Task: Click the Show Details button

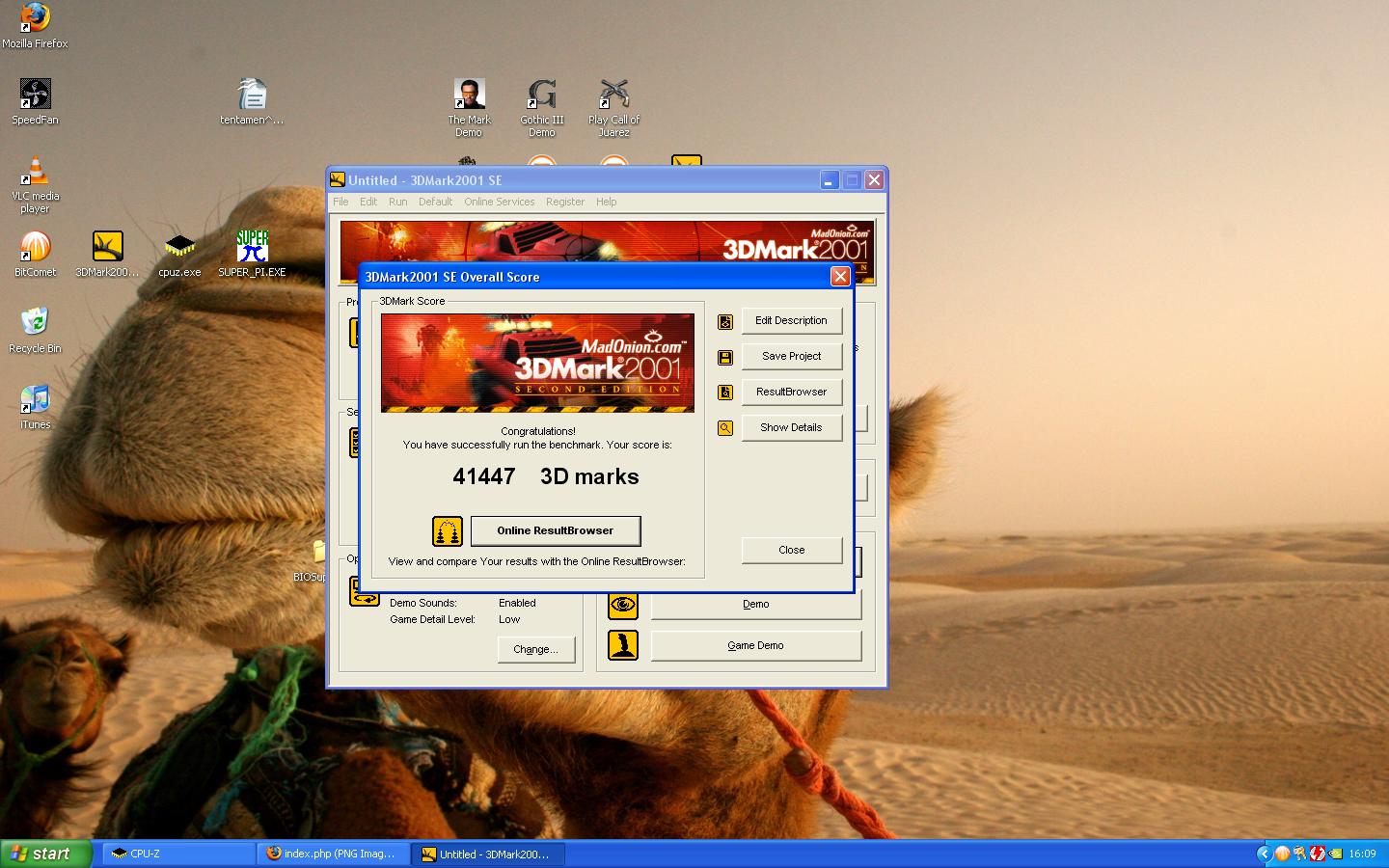Action: pyautogui.click(x=791, y=427)
